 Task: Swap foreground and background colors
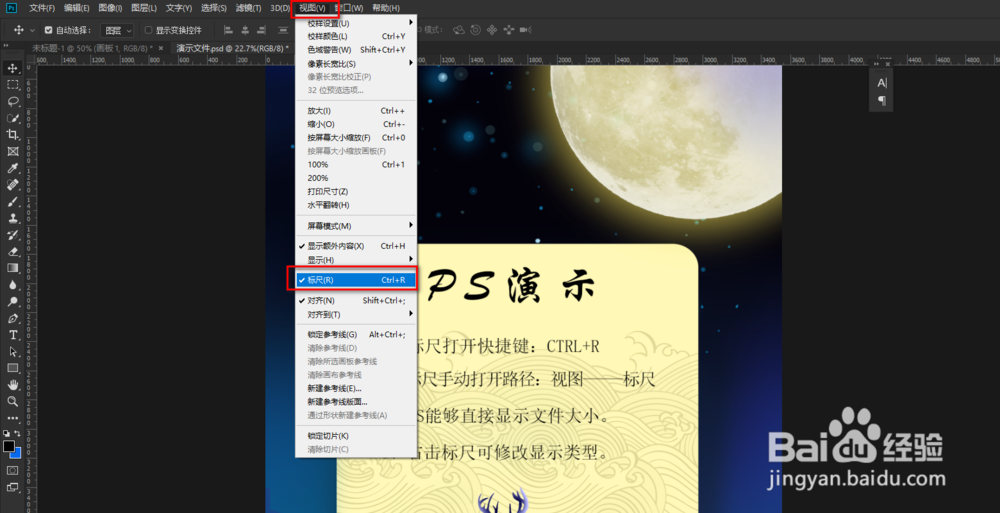coord(18,433)
